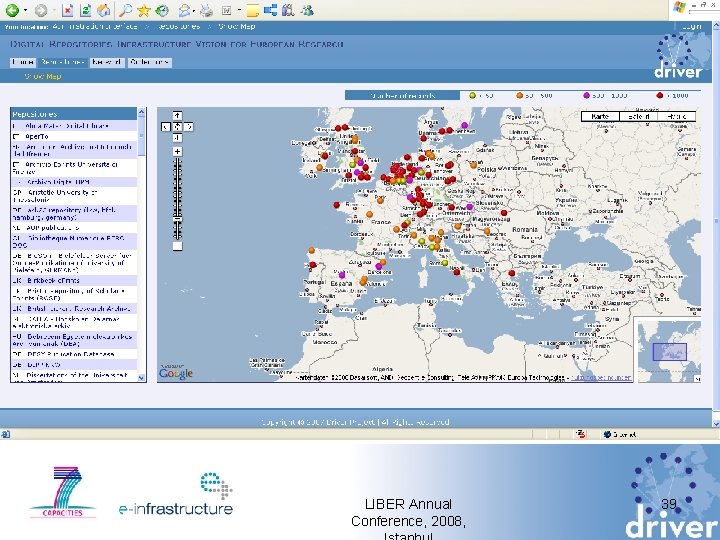Pan the map up with arrow button
Viewport: 720px width, 540px height.
point(177,116)
